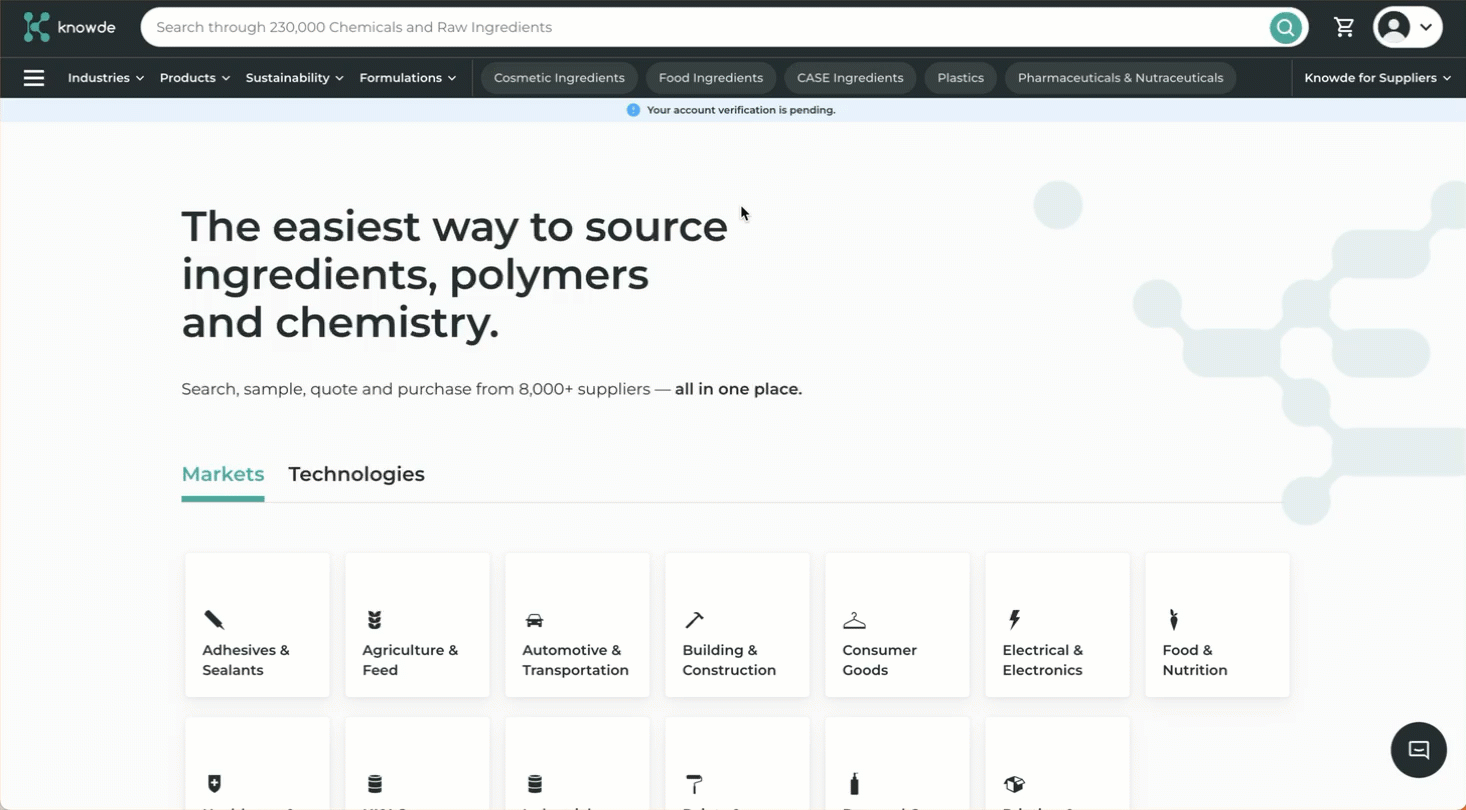Expand Knowde for Suppliers dropdown

[x=1377, y=78]
